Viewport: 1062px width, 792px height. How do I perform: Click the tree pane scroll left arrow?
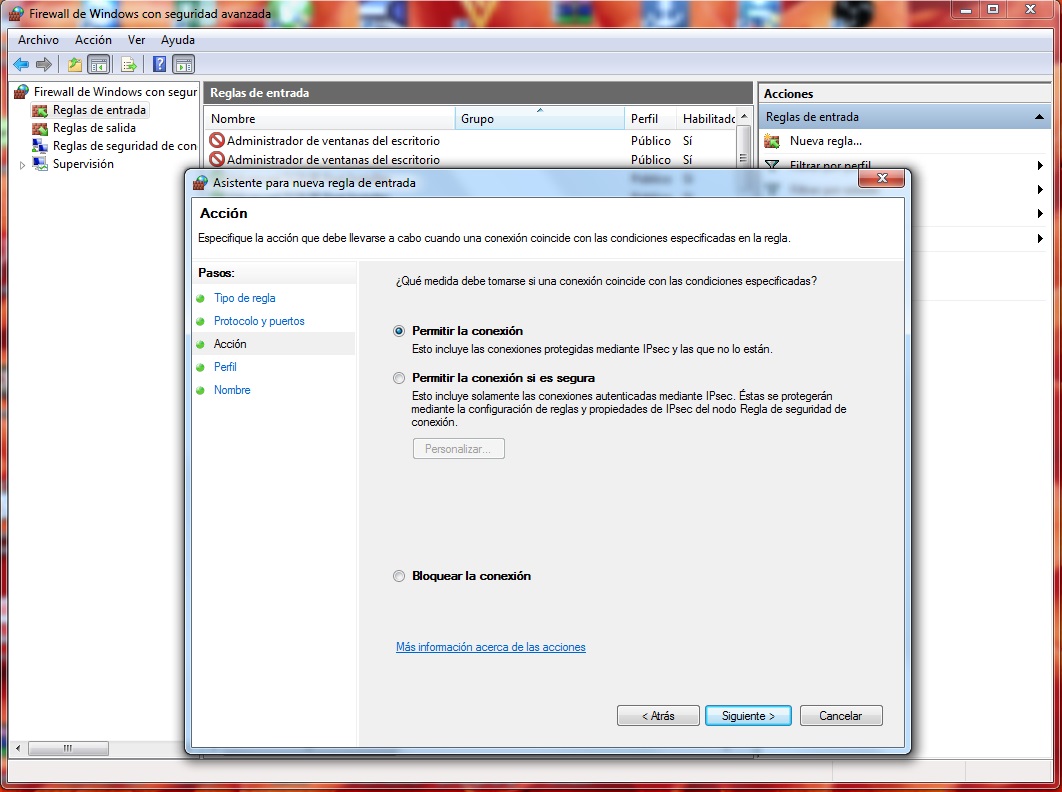(18, 749)
